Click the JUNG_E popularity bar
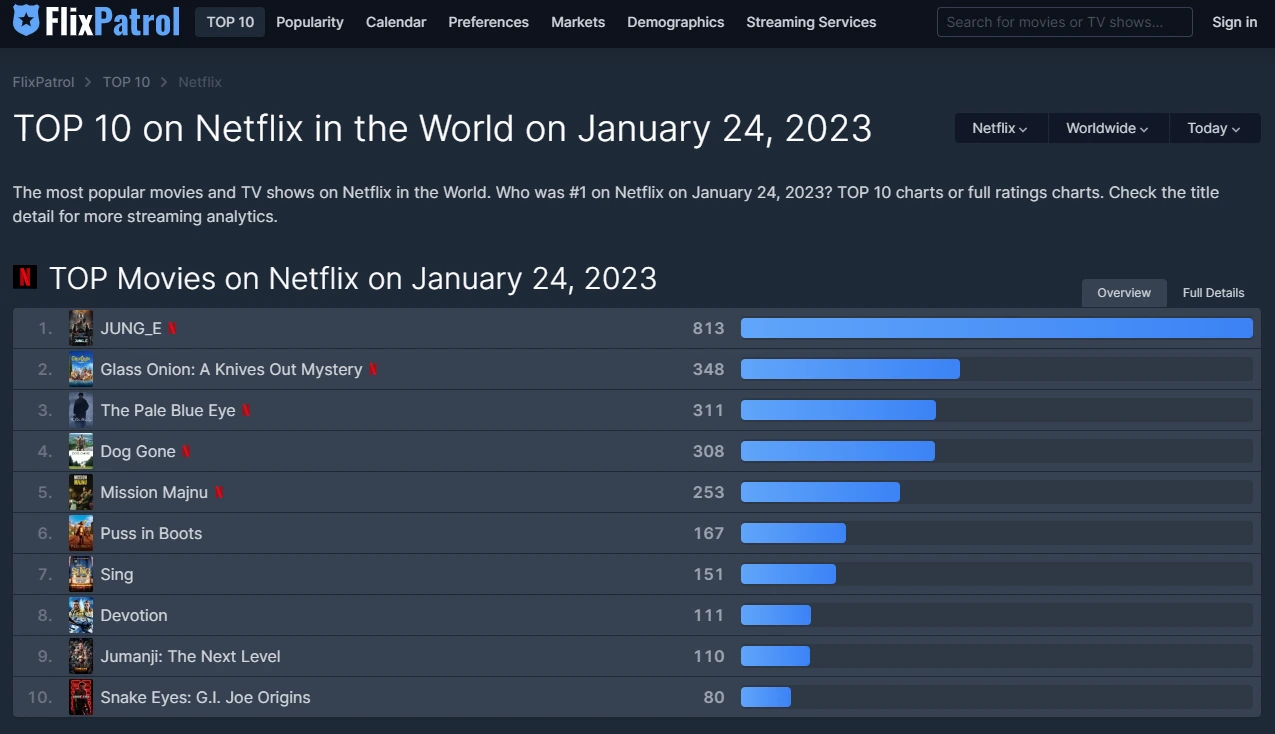The height and width of the screenshot is (734, 1275). tap(996, 327)
